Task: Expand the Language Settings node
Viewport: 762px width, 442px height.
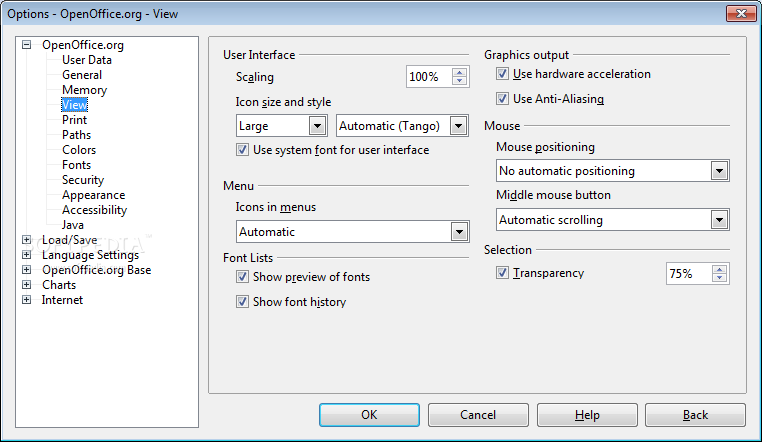Action: pyautogui.click(x=27, y=255)
